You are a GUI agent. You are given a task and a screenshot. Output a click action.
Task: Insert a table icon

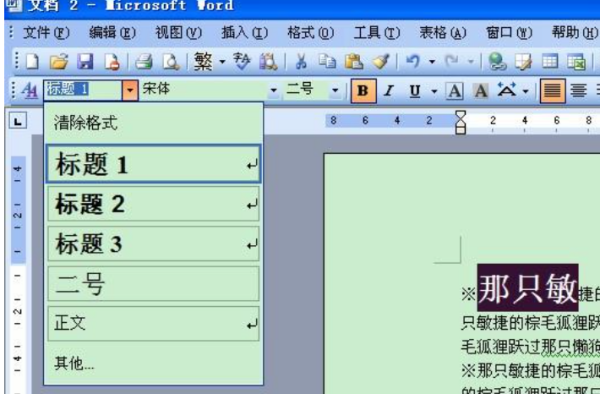click(550, 61)
